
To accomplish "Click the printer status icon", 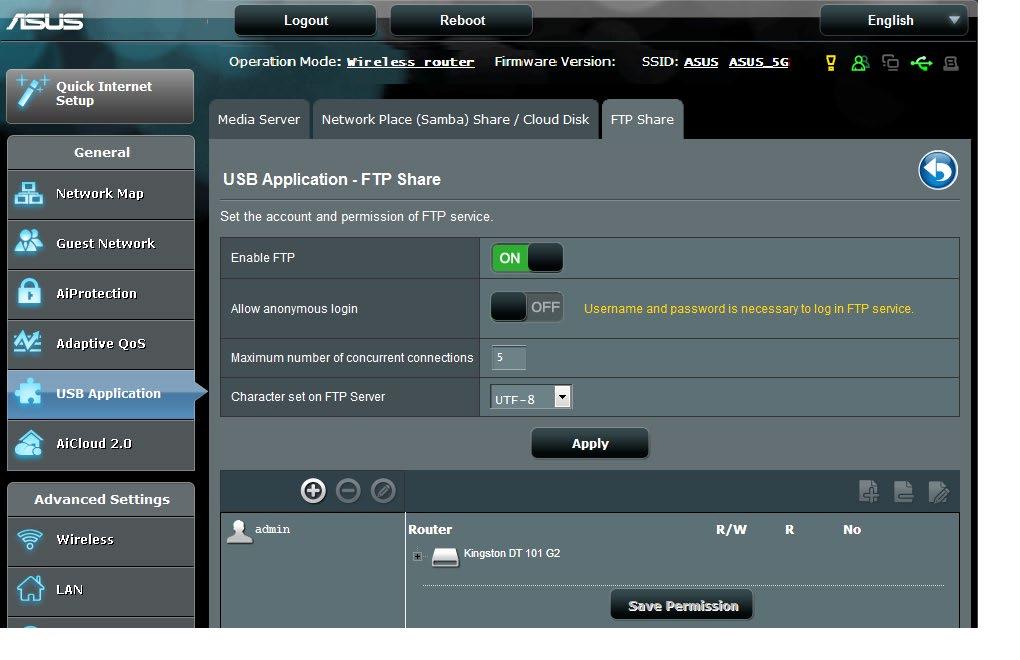I will 950,63.
